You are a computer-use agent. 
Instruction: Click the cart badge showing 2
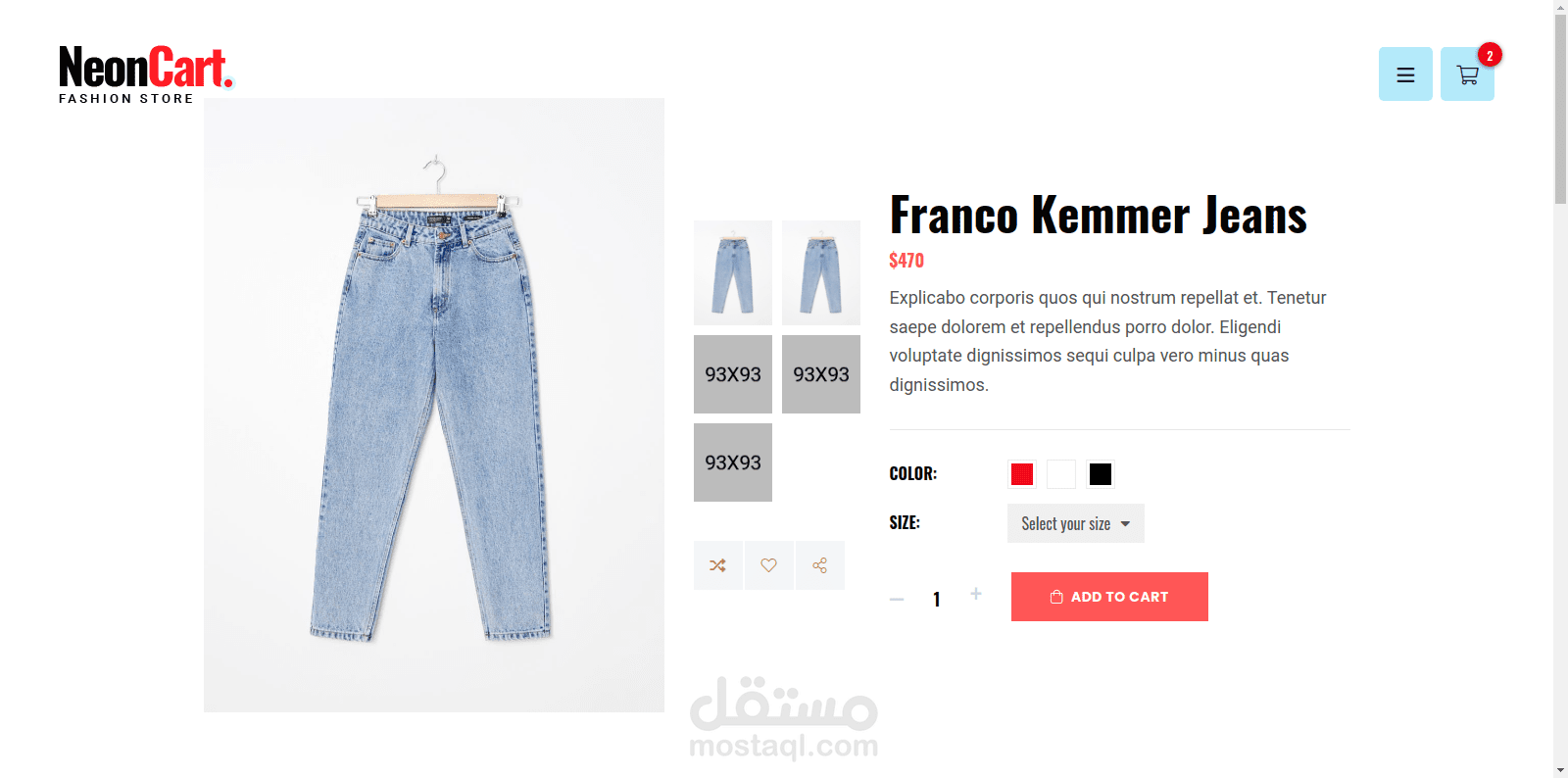coord(1490,56)
